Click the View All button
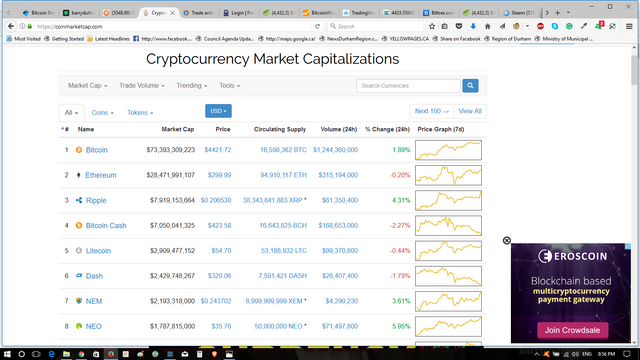The width and height of the screenshot is (640, 360). (x=470, y=111)
